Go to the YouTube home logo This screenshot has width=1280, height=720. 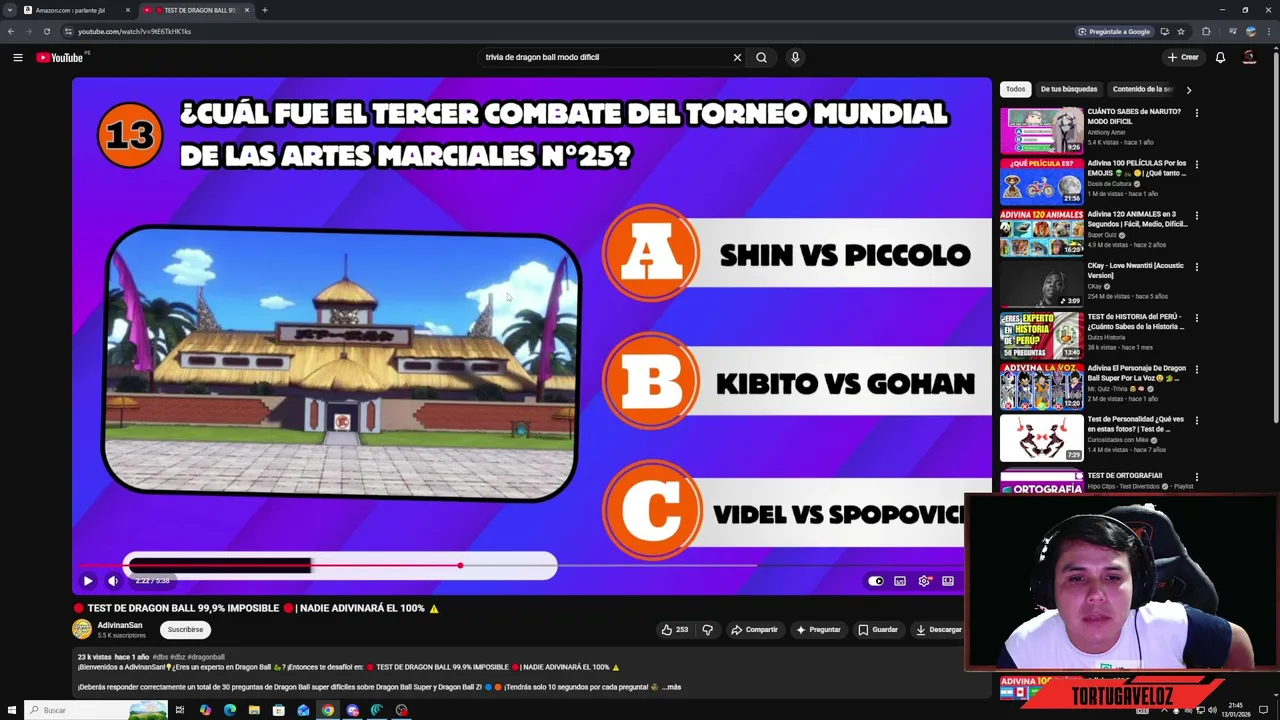point(60,57)
